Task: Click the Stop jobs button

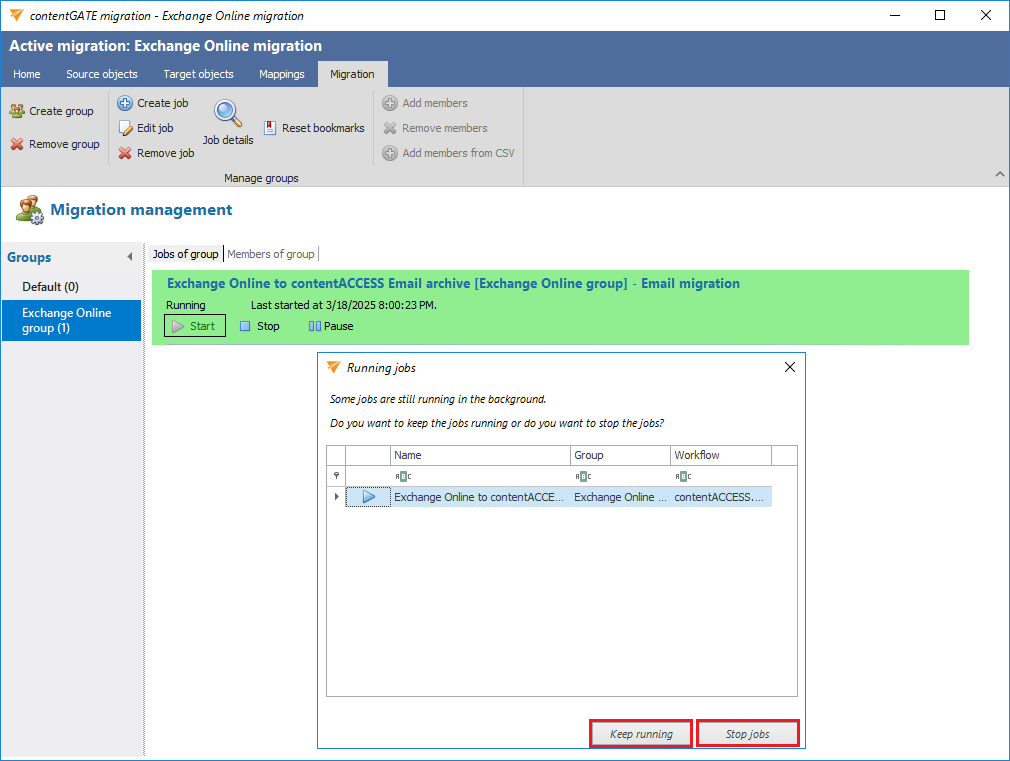Action: point(748,734)
